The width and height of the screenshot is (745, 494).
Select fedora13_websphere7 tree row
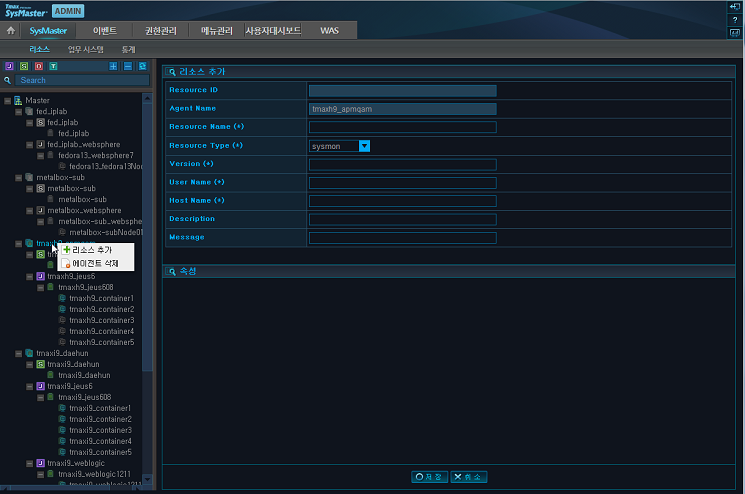coord(96,155)
